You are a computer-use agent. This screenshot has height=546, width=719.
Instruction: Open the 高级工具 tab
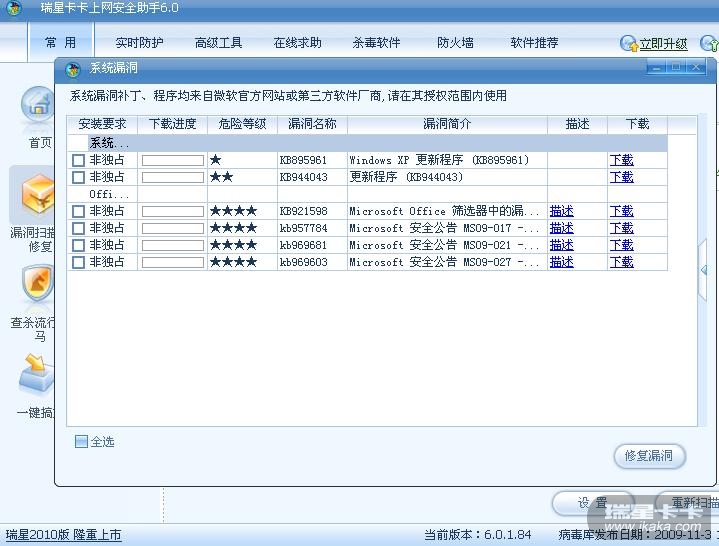[x=218, y=43]
